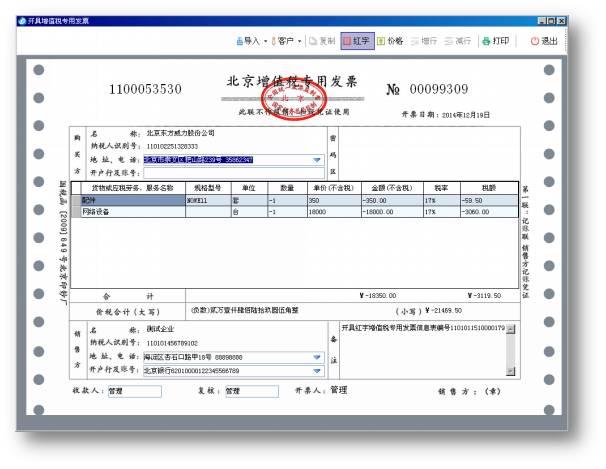Click the 税额 column header

point(489,188)
